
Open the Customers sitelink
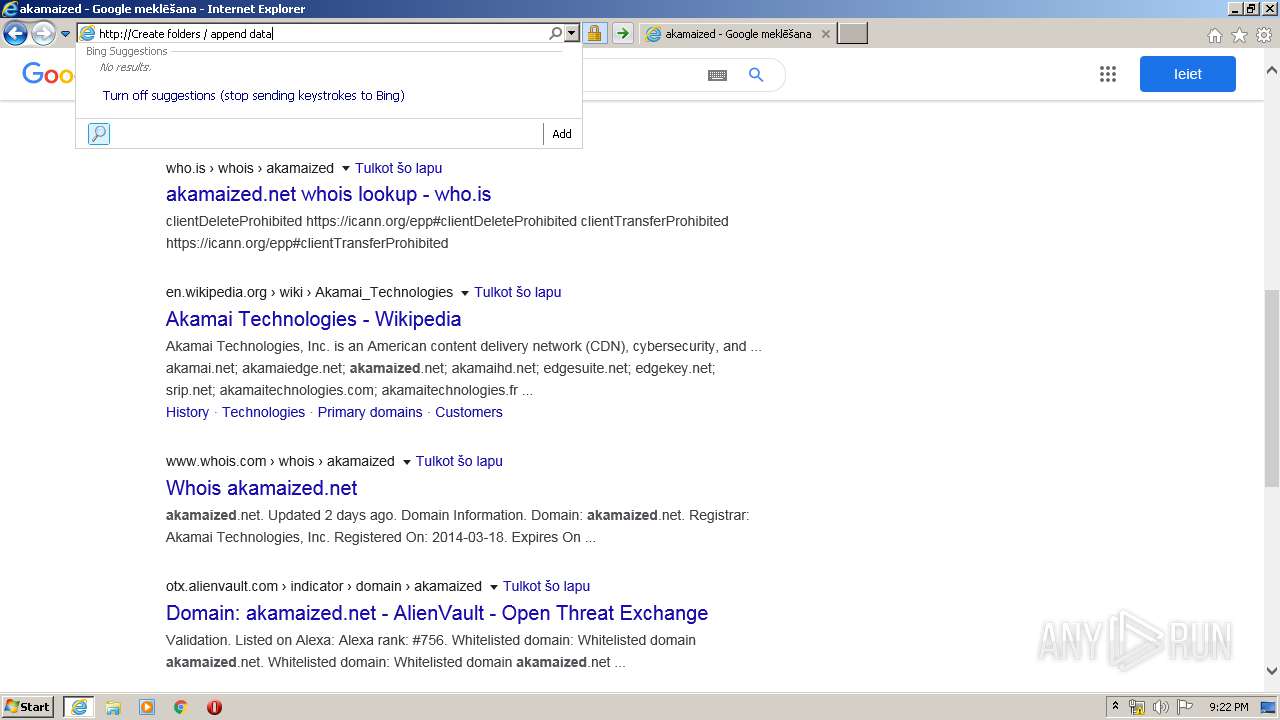(x=469, y=412)
